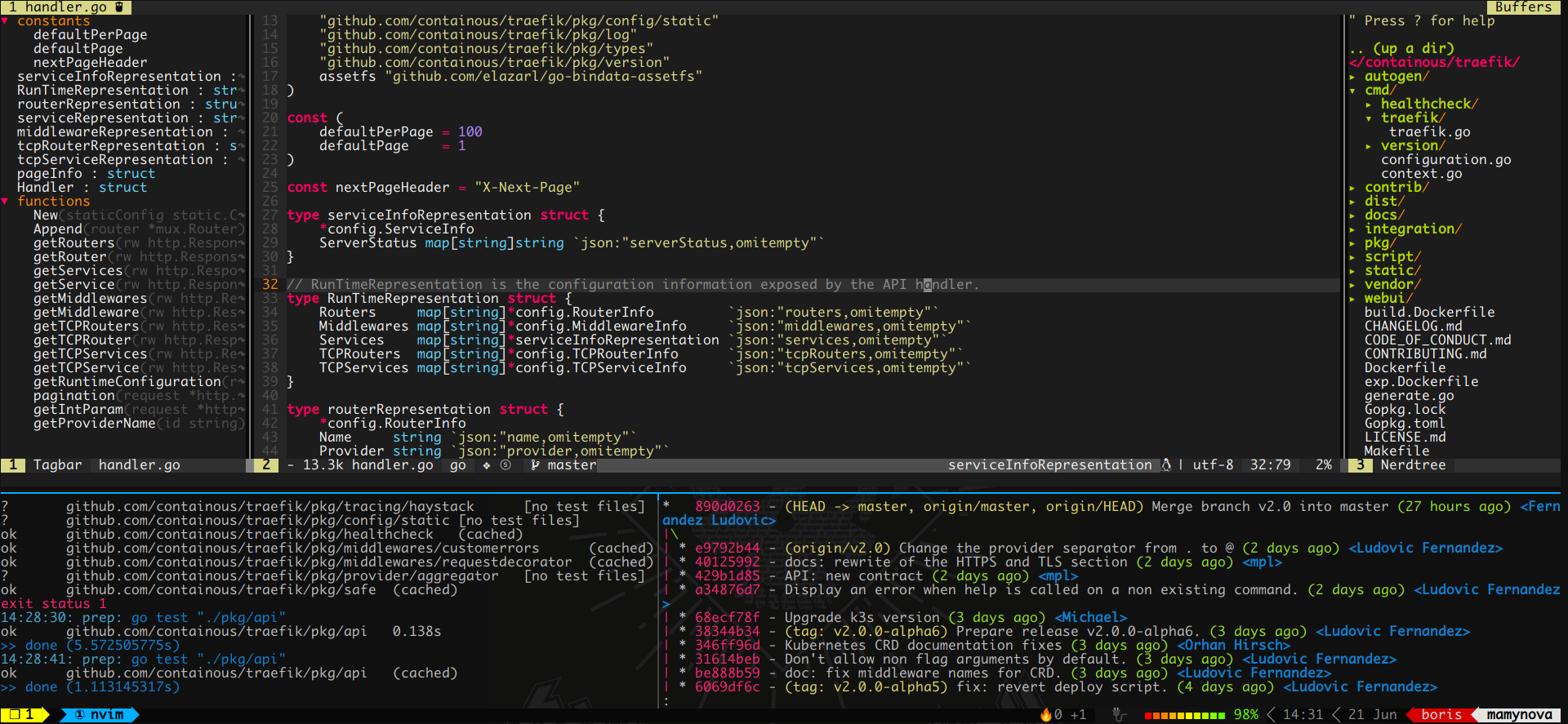Click the Linux penguin icon in statusline
This screenshot has height=724, width=1568.
click(x=1166, y=465)
